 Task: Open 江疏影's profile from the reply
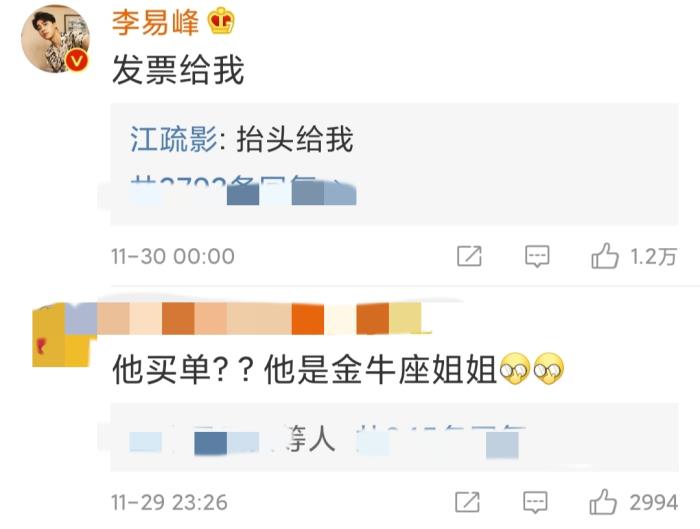point(173,139)
